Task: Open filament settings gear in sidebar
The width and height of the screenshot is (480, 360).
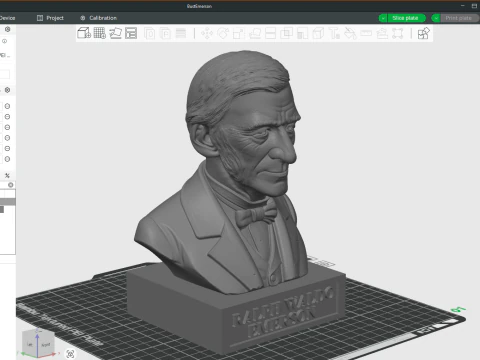Action: [x=7, y=90]
